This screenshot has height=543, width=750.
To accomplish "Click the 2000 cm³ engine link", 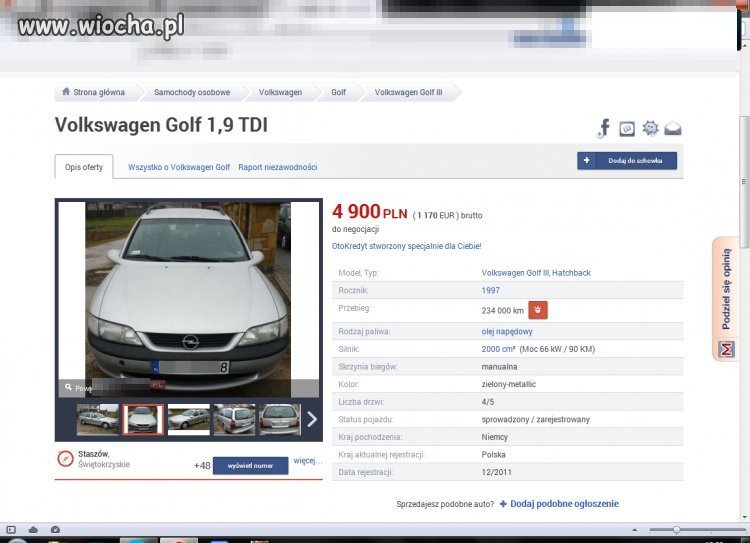I will click(498, 349).
